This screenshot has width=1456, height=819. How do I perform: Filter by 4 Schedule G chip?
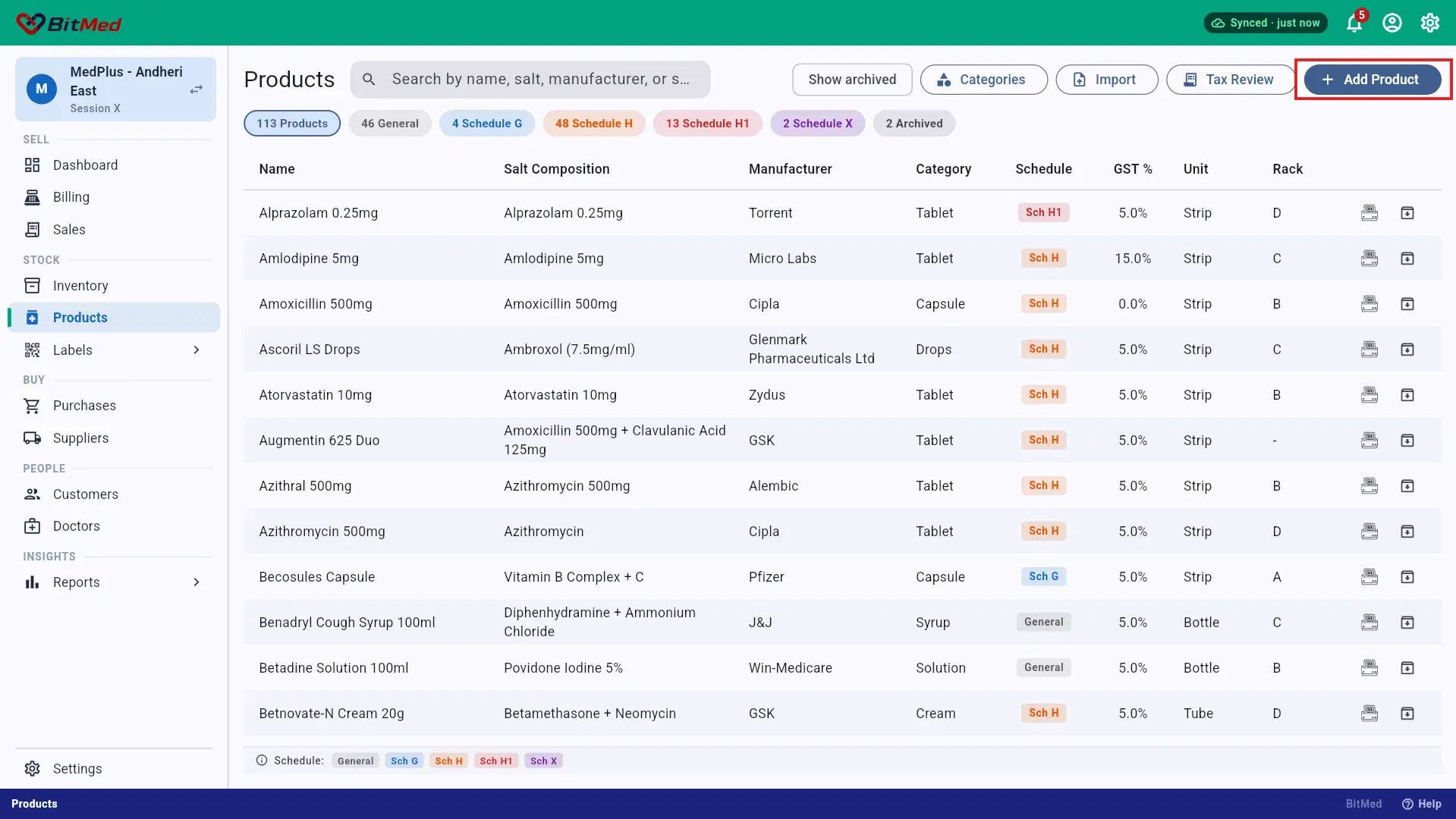point(487,124)
